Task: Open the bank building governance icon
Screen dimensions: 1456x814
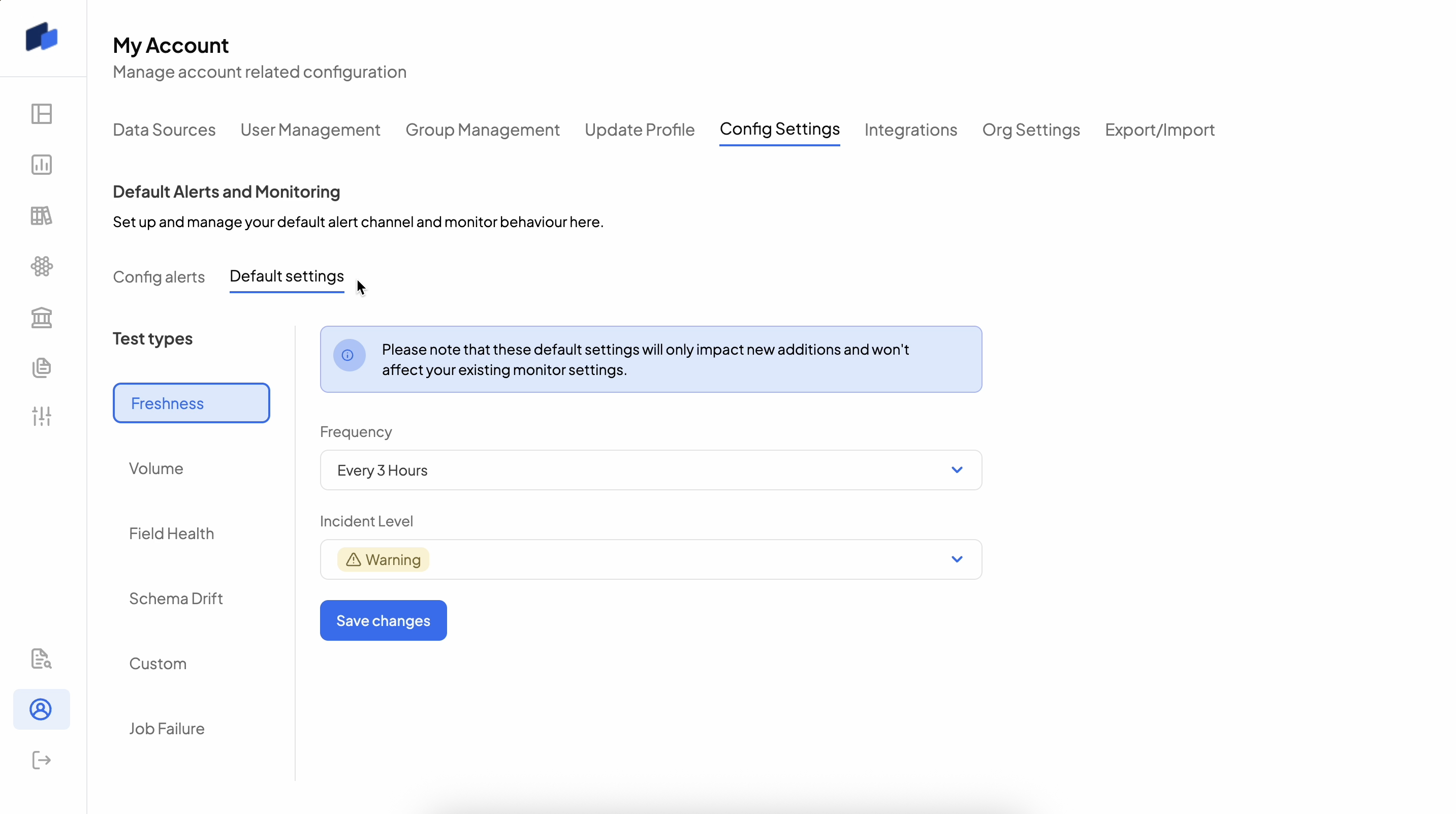Action: point(41,317)
